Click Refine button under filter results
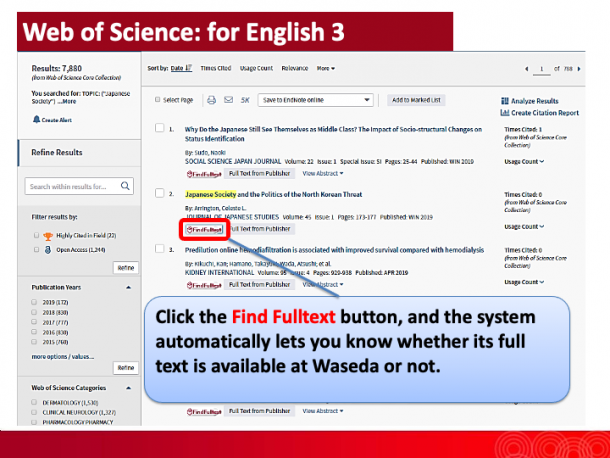Viewport: 610px width, 458px height. coord(126,268)
